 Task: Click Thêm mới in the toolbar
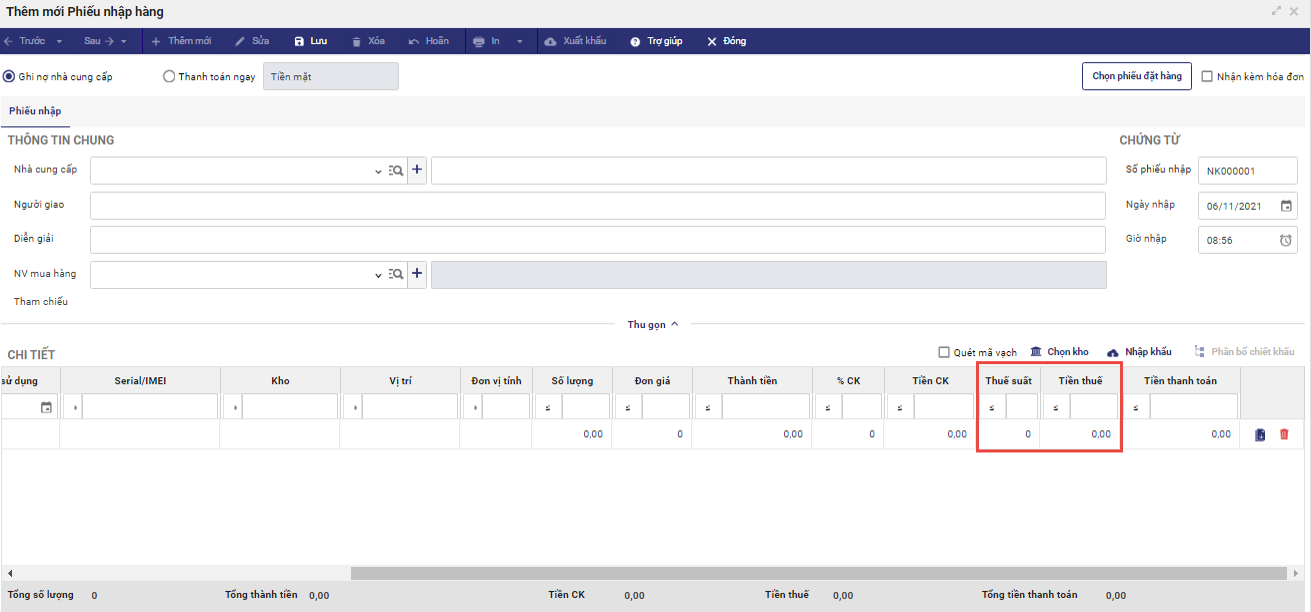181,41
